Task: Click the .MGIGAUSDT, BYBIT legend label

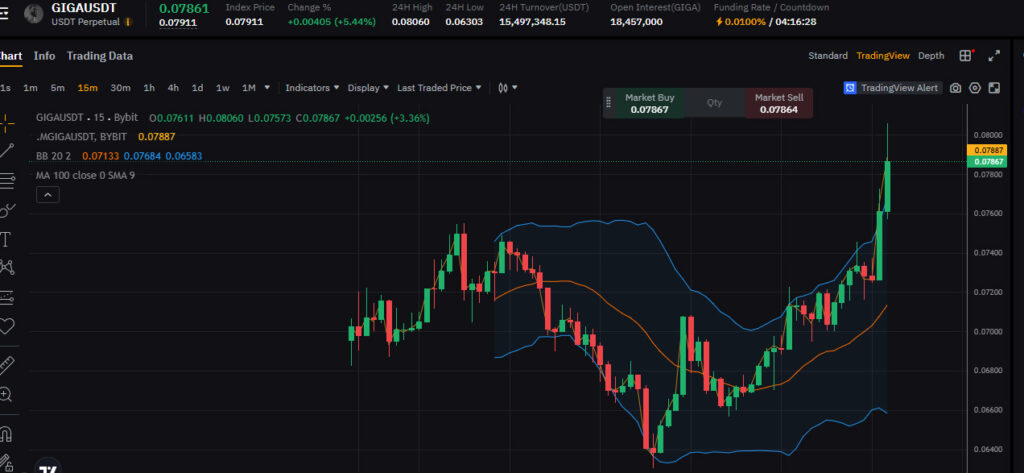Action: 82,137
